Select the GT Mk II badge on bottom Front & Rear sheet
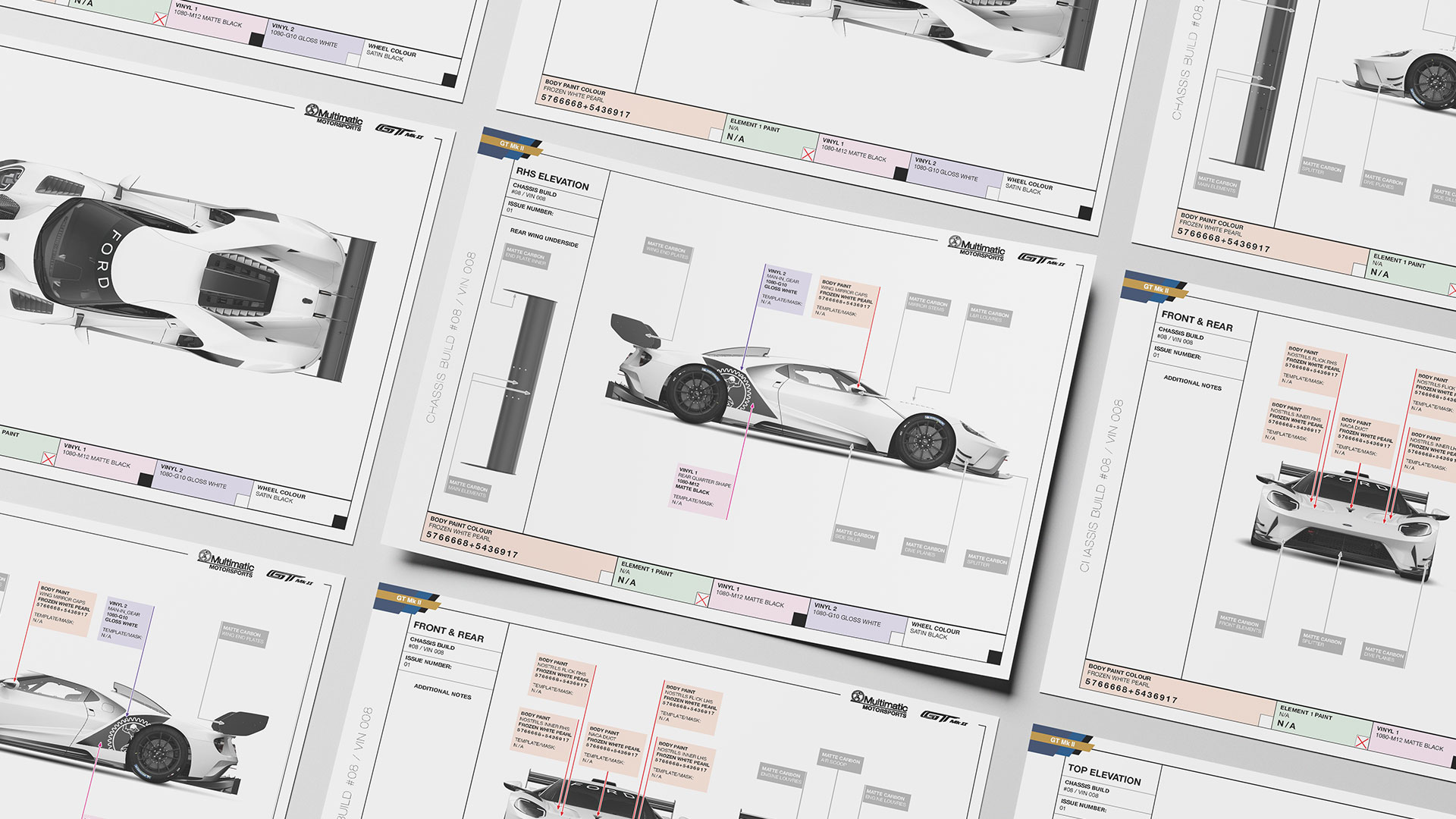1456x819 pixels. coord(408,599)
